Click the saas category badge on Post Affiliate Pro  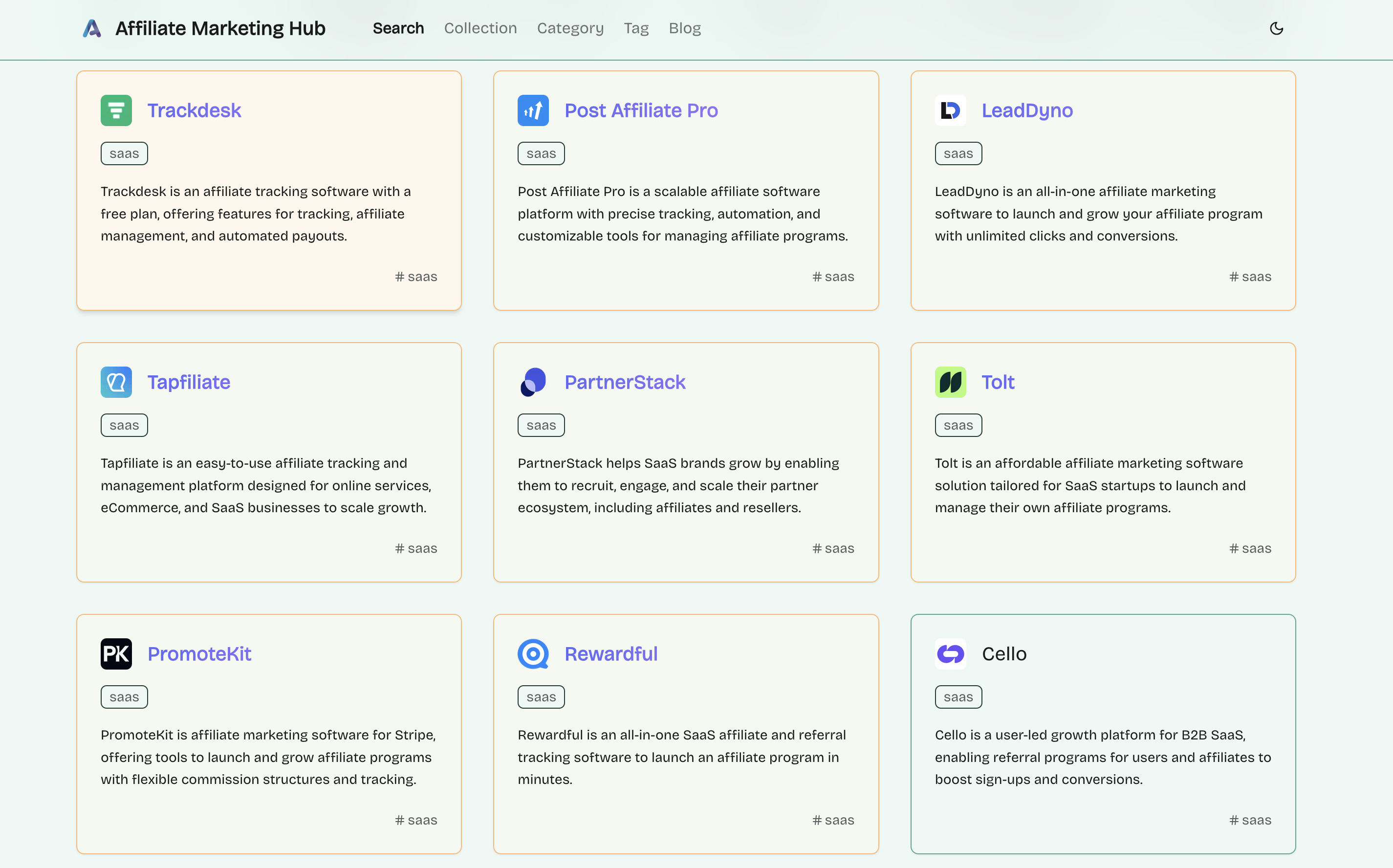[541, 153]
